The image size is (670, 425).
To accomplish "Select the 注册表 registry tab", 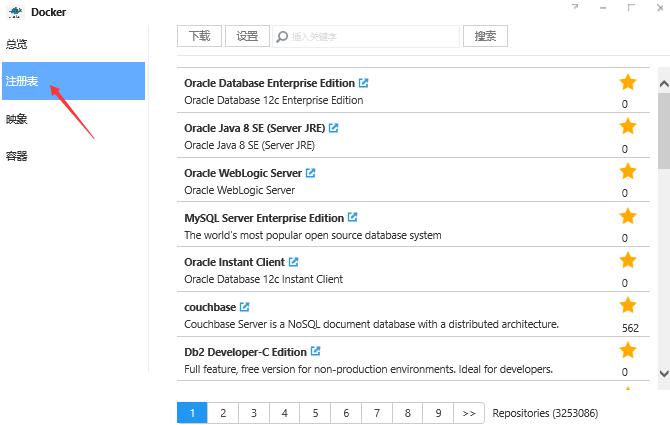I will click(73, 81).
